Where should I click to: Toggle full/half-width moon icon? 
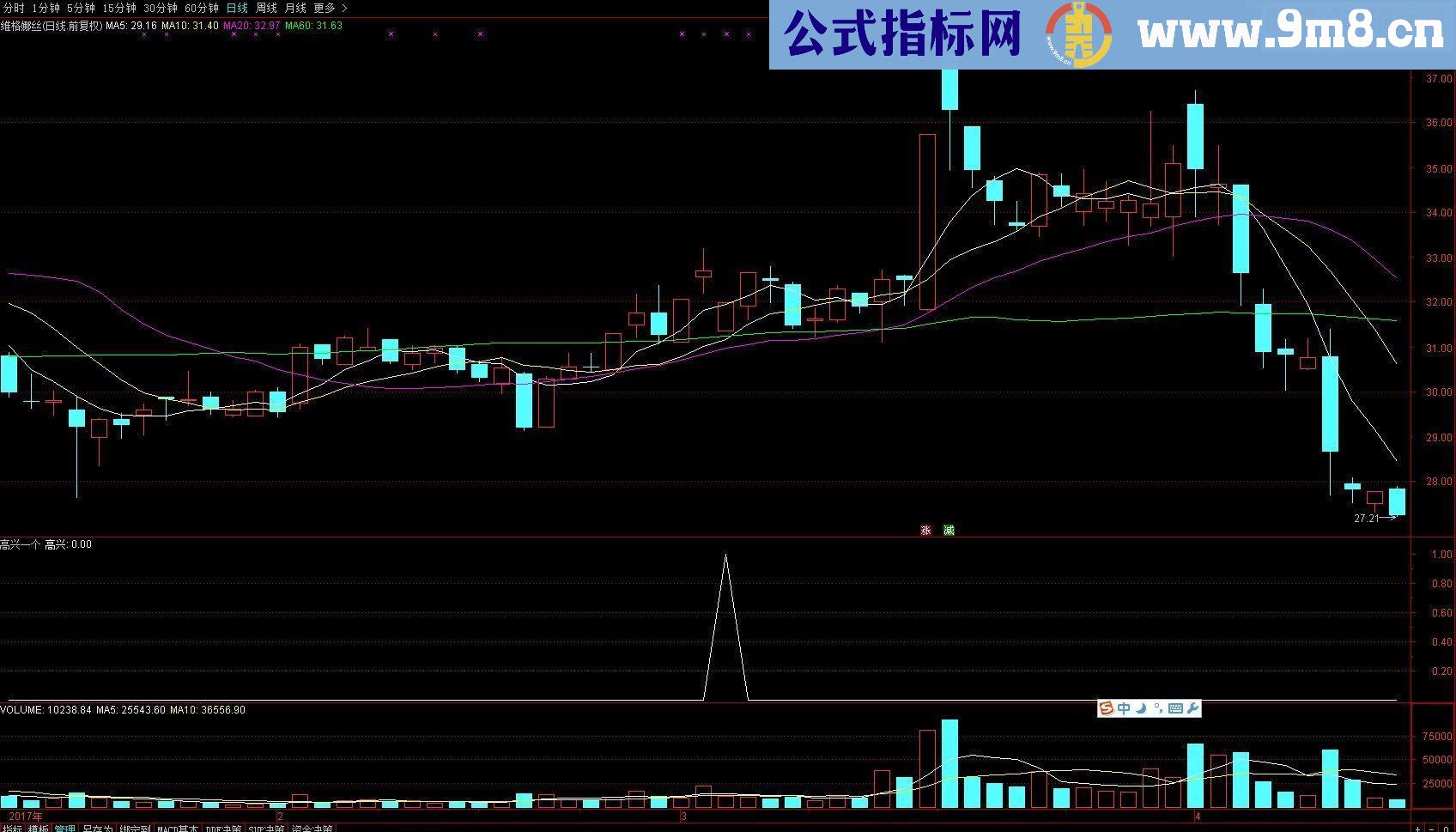coord(1141,709)
